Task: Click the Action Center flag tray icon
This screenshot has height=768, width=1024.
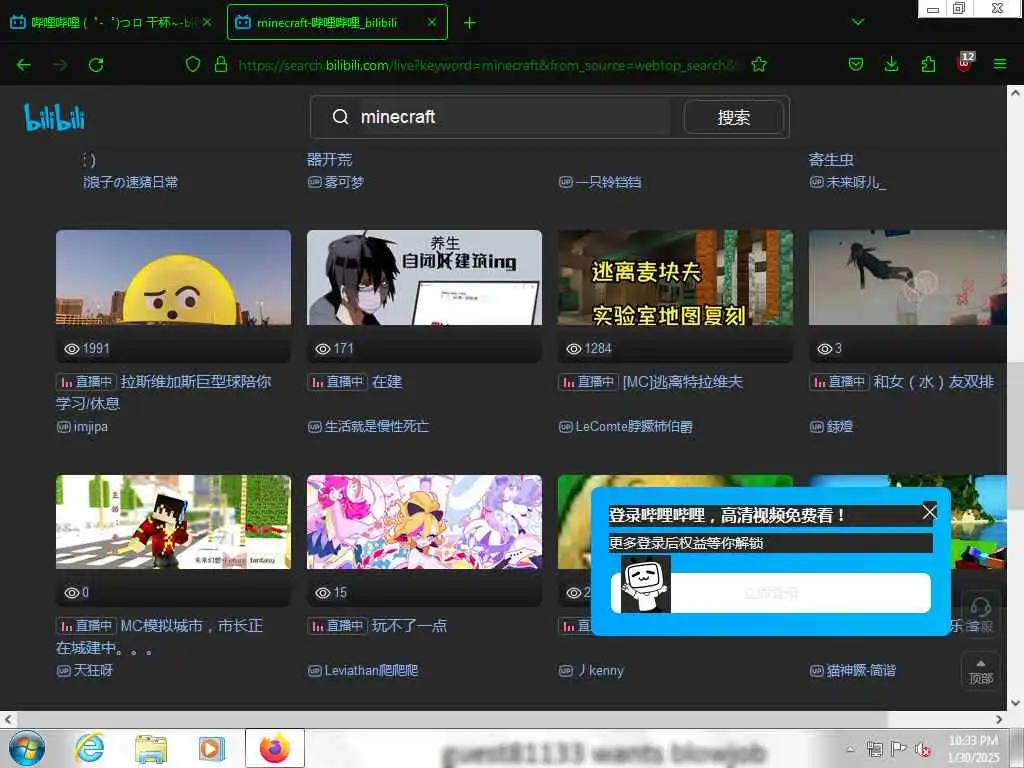Action: tap(899, 748)
